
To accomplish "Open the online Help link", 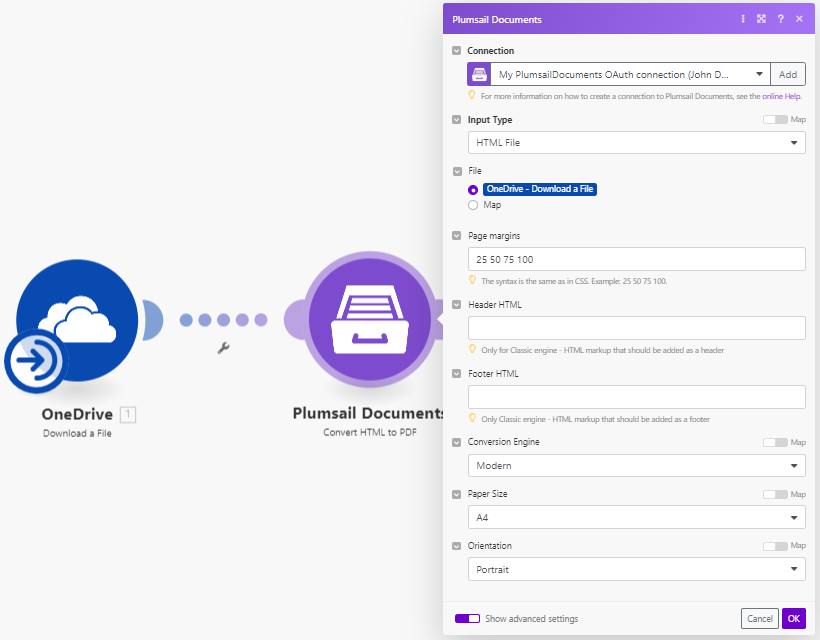I will point(781,96).
